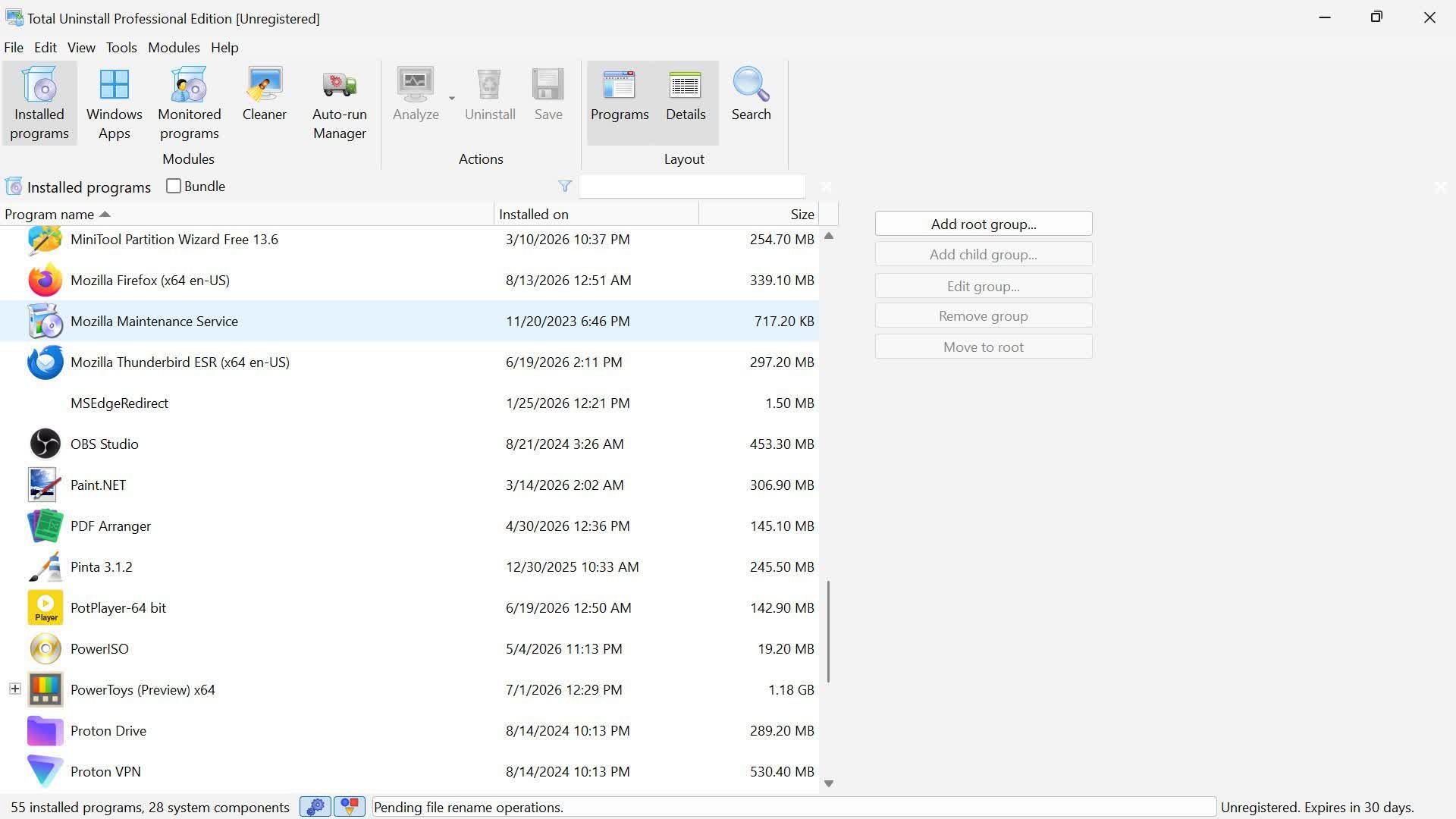This screenshot has width=1456, height=819.
Task: Open the Analyze dropdown arrow
Action: pyautogui.click(x=452, y=99)
